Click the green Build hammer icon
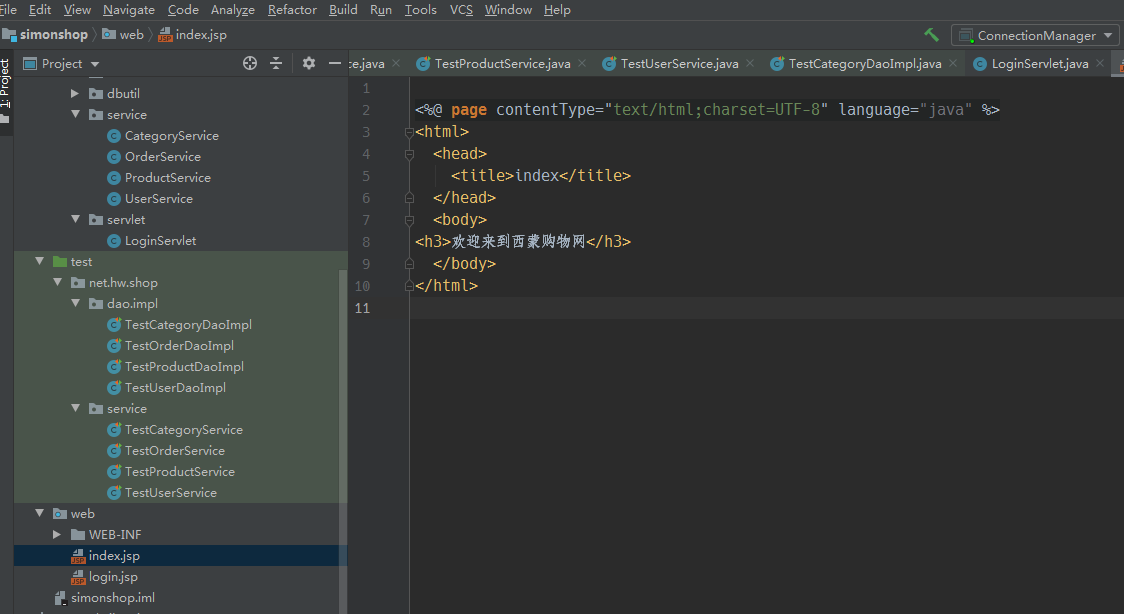 pos(931,34)
